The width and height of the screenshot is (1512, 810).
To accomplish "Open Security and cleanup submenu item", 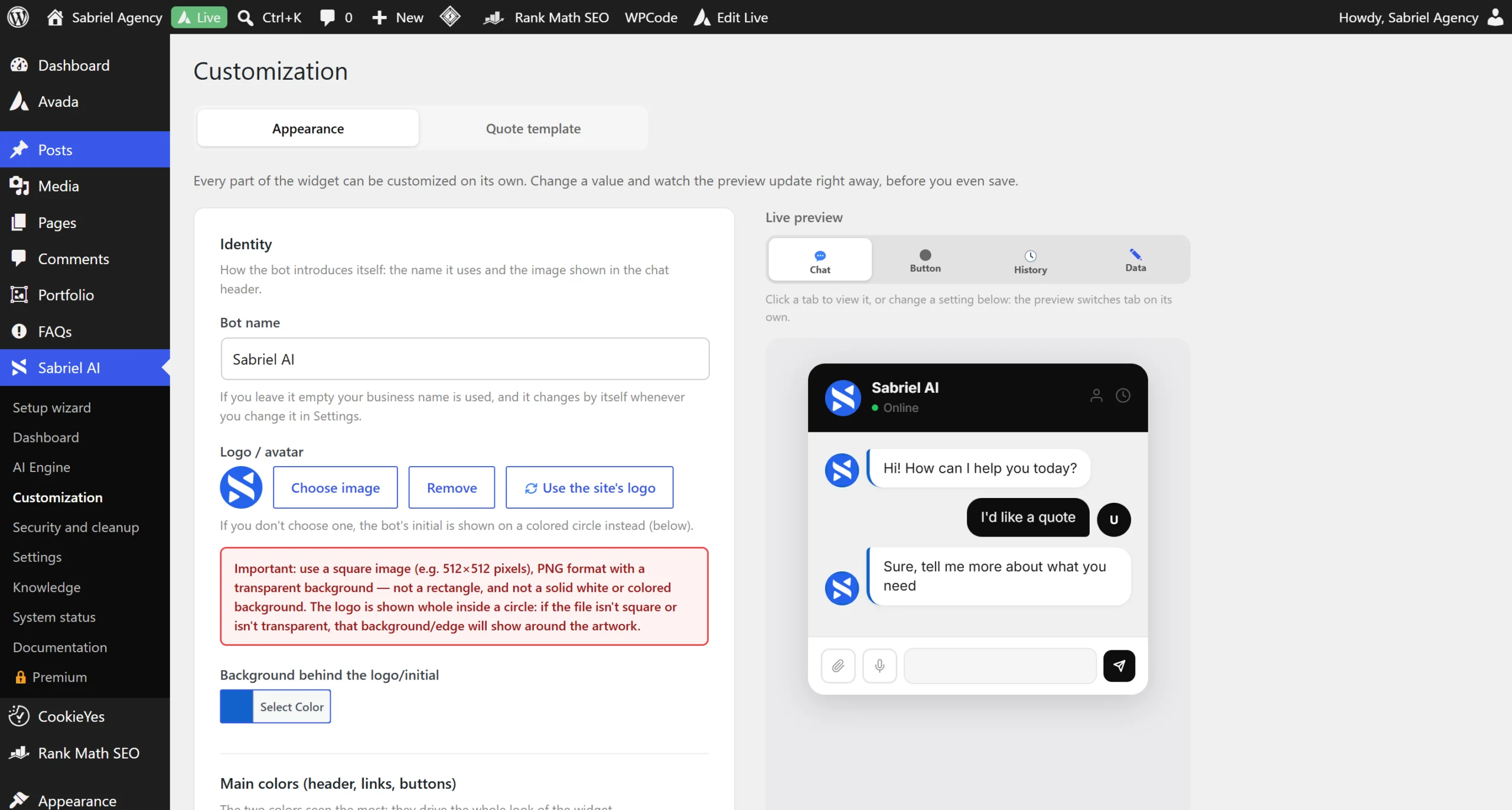I will (x=76, y=527).
